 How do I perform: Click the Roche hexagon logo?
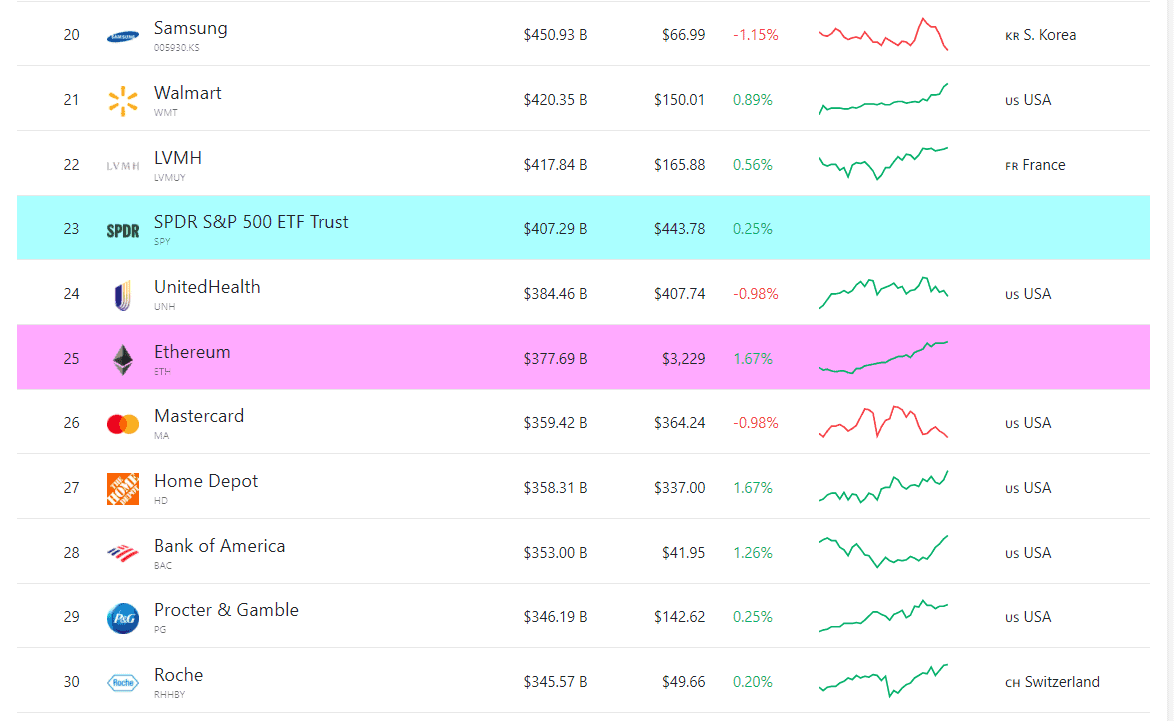(x=123, y=683)
